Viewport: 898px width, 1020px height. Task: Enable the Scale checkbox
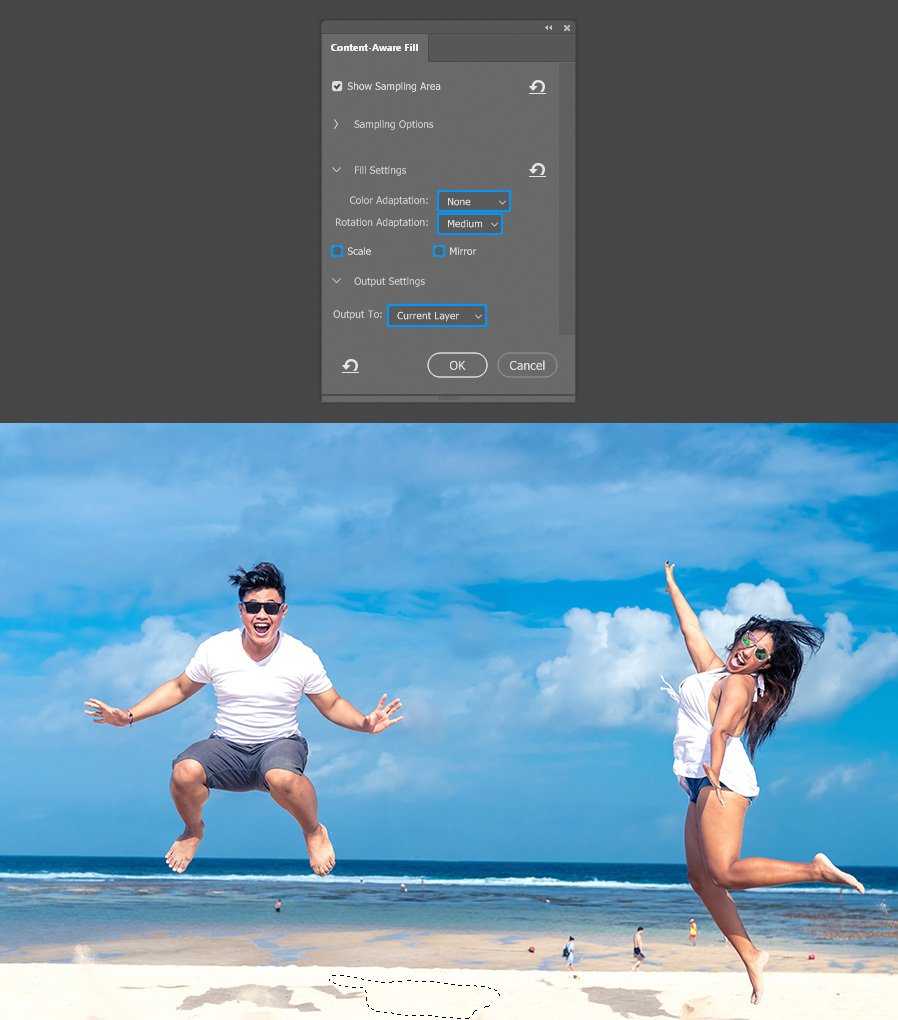tap(337, 251)
